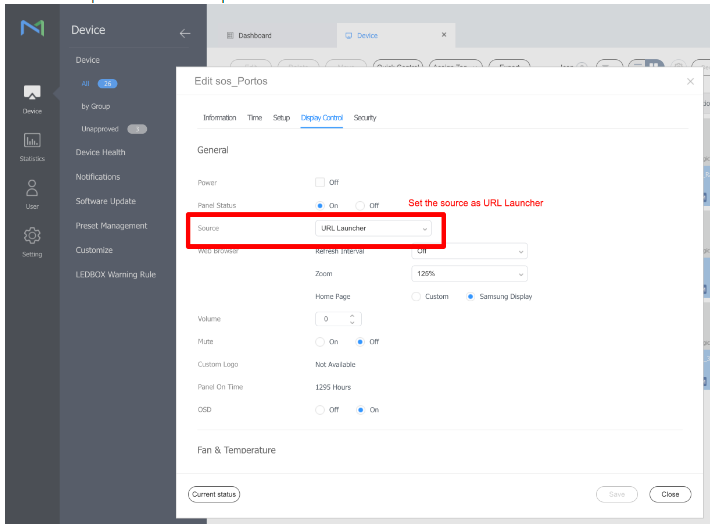Switch to the Setup tab

[x=281, y=118]
